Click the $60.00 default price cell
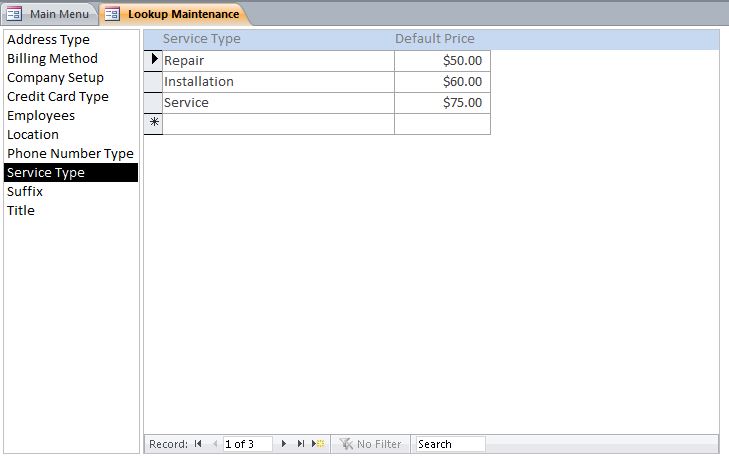The height and width of the screenshot is (459, 729). (x=442, y=82)
